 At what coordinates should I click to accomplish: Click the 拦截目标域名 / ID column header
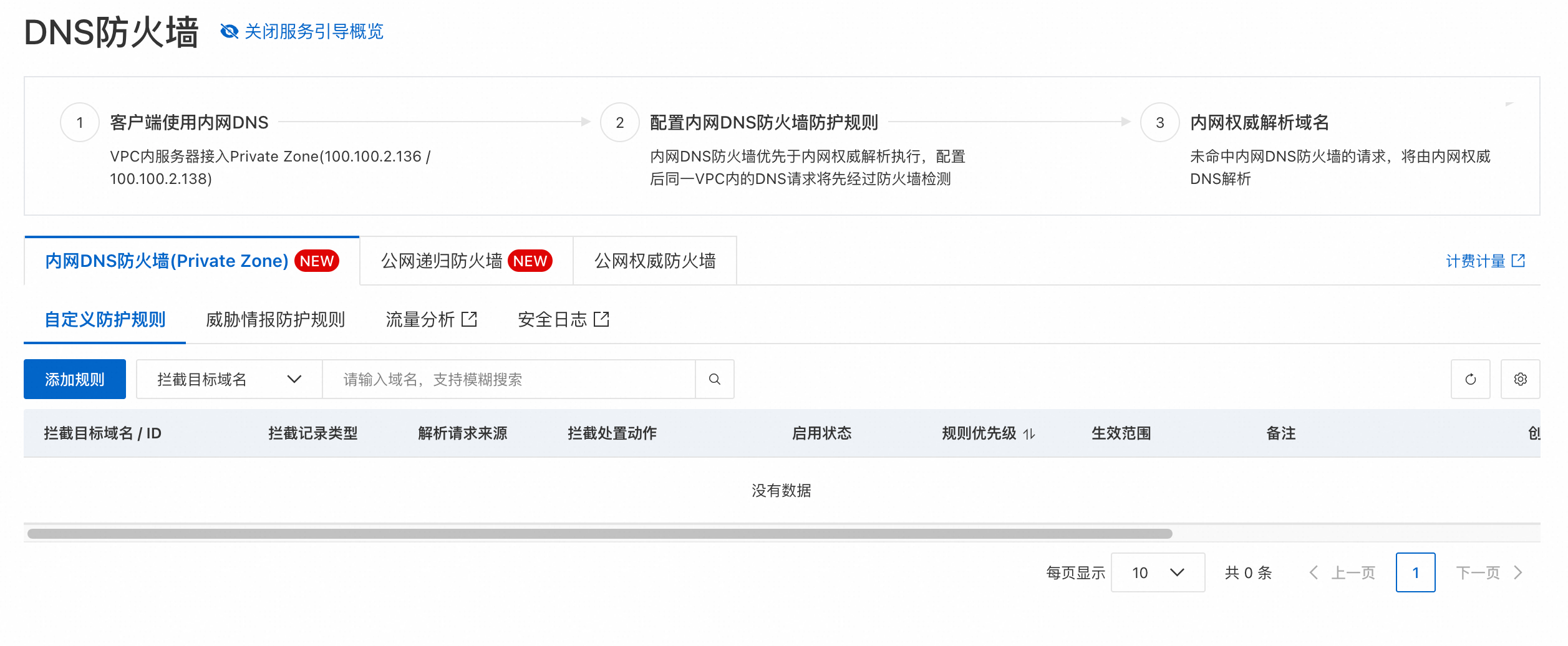[x=103, y=433]
